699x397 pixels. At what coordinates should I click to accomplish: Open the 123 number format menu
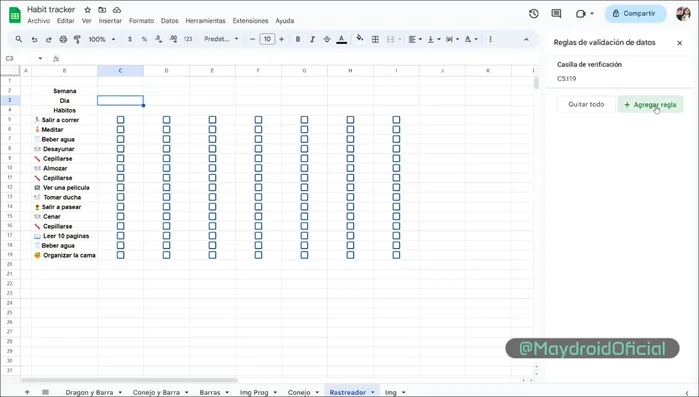188,39
